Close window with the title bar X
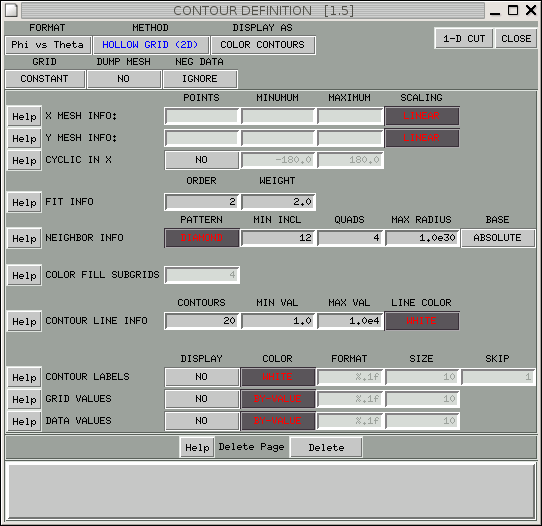542x526 pixels. (531, 10)
